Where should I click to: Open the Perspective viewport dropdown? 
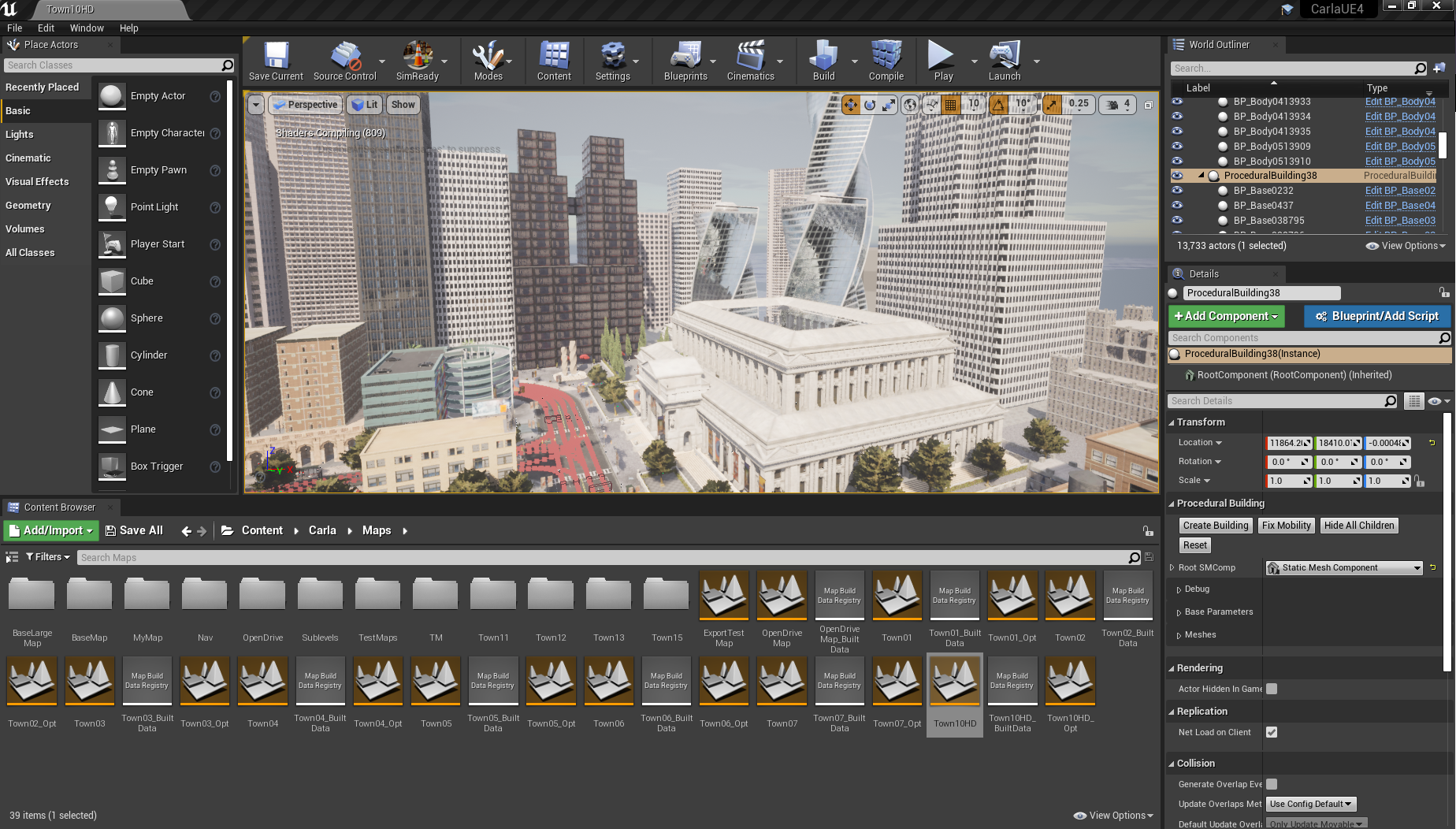tap(305, 104)
